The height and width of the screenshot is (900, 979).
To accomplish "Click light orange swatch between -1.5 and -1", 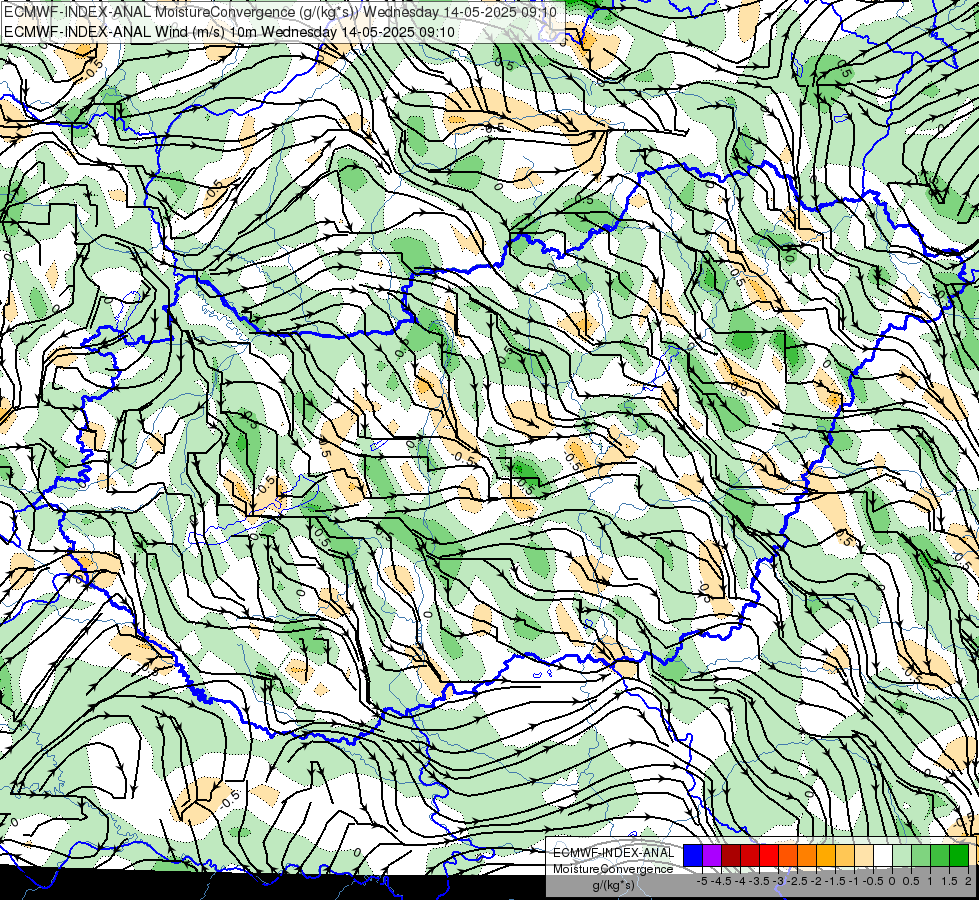I will click(845, 855).
